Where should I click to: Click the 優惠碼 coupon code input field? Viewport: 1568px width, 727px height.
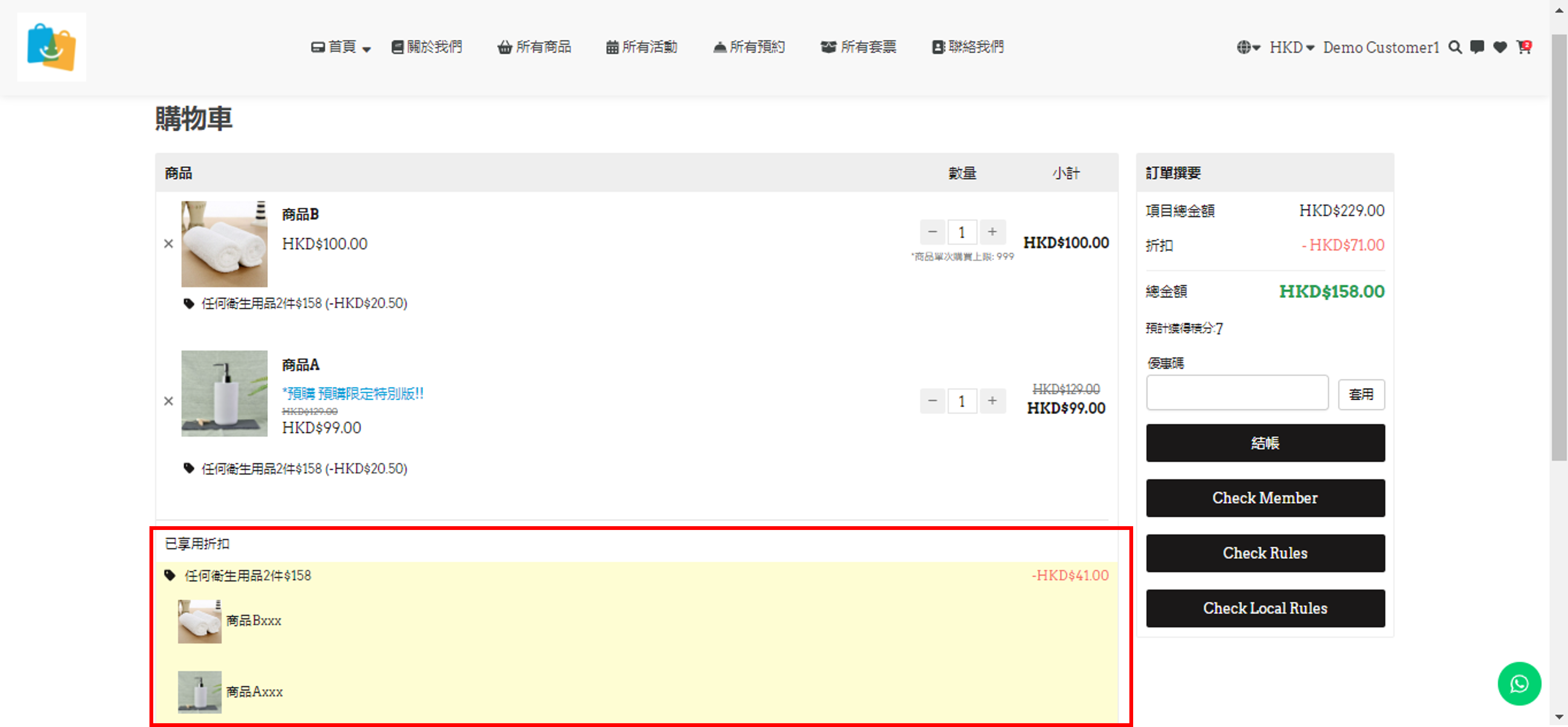(x=1237, y=393)
